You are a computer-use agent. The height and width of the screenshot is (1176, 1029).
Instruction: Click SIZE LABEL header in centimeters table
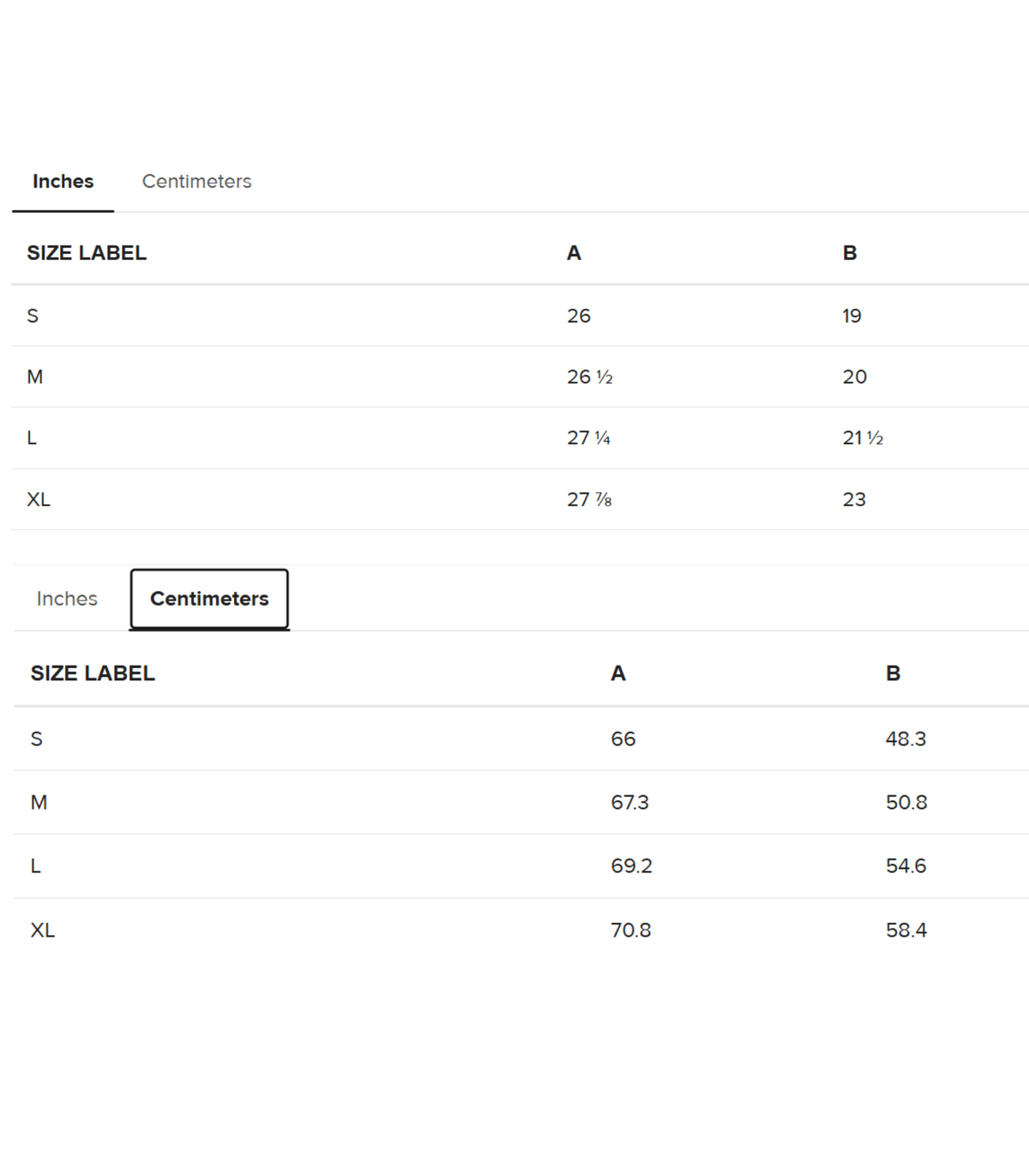tap(93, 673)
